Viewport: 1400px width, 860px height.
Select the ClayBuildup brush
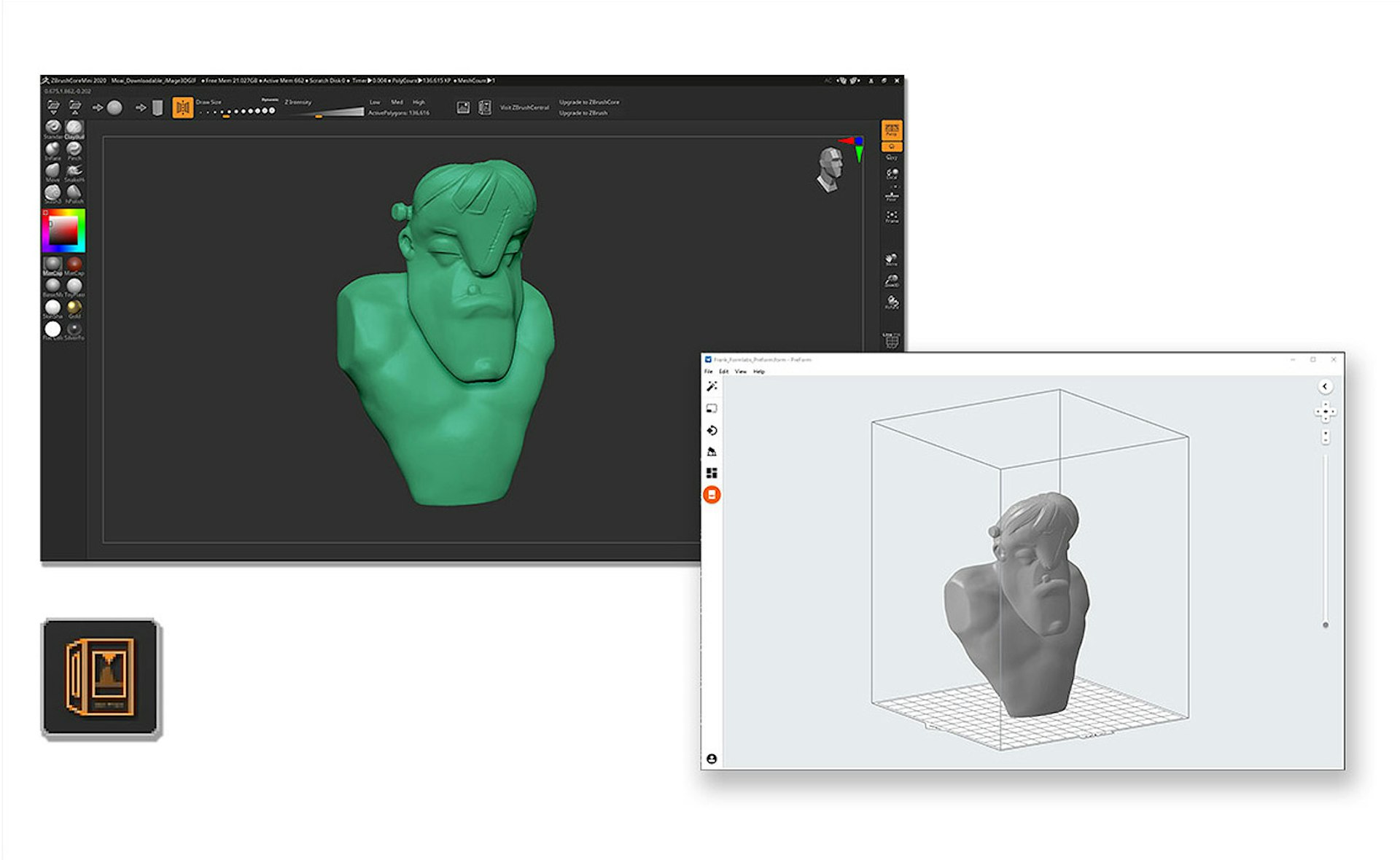coord(74,129)
